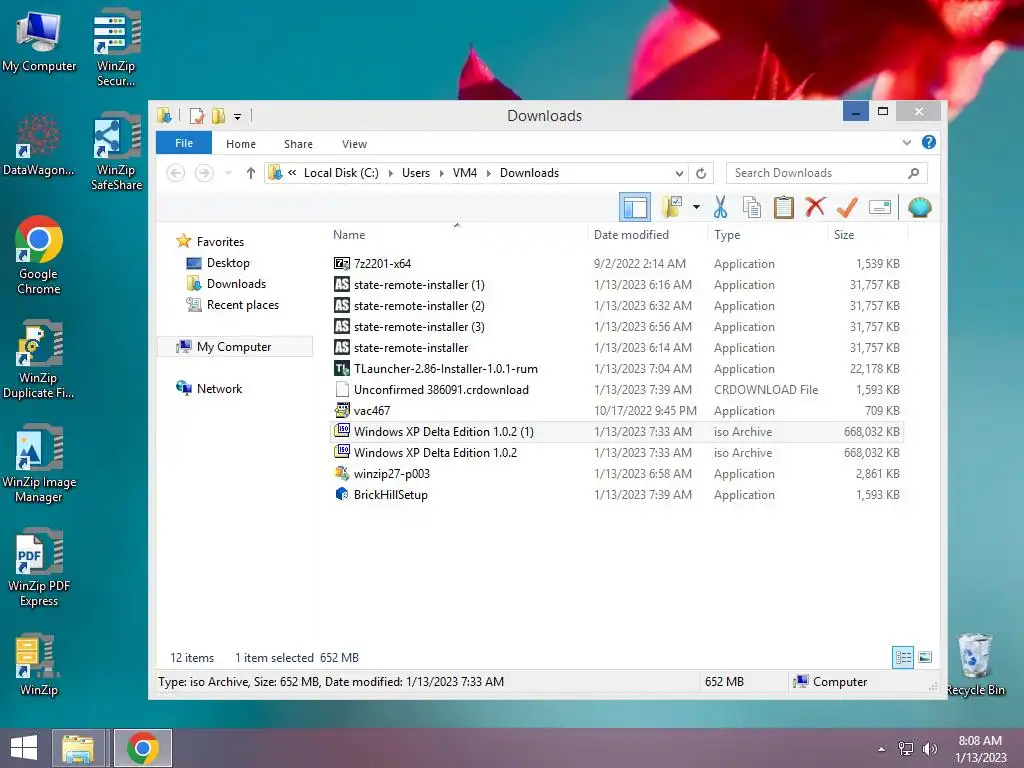Switch to the View ribbon tab
Screen dimensions: 1024x768
click(x=354, y=144)
